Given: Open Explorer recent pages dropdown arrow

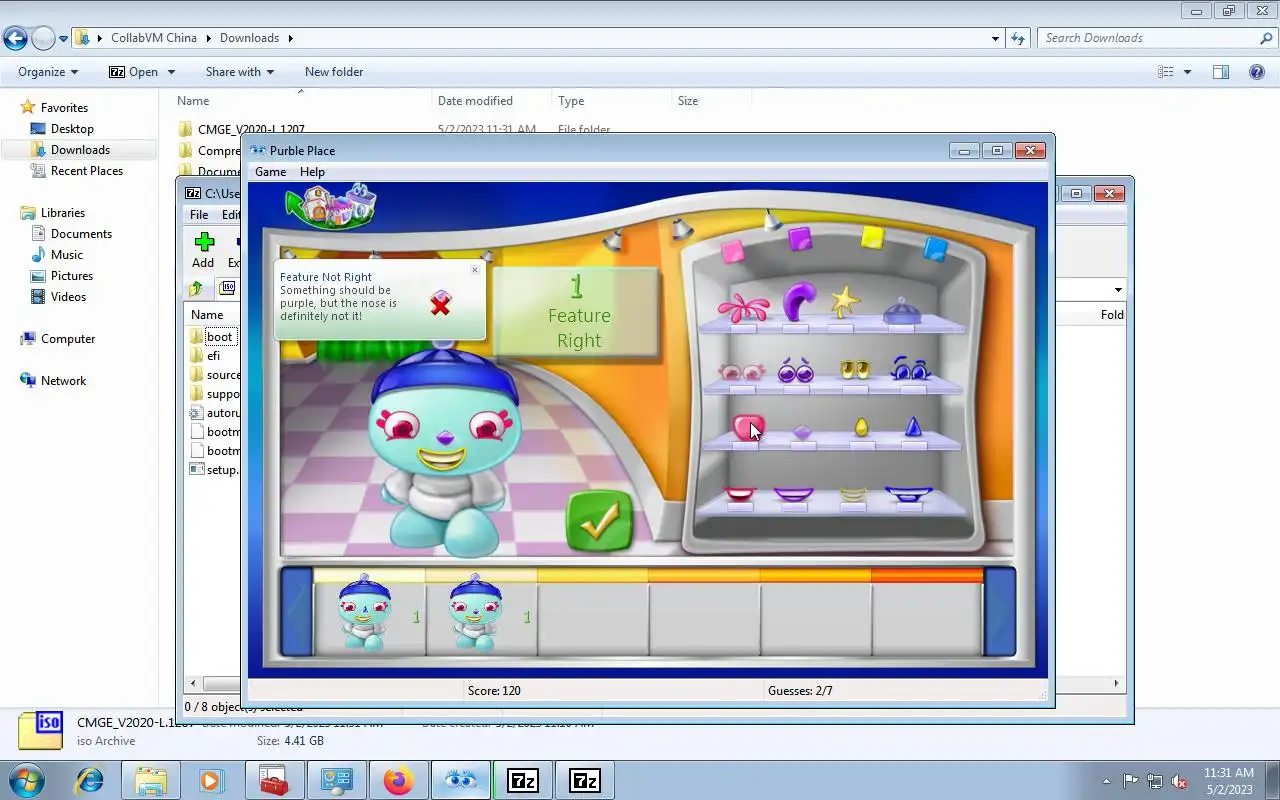Looking at the screenshot, I should click(x=64, y=39).
